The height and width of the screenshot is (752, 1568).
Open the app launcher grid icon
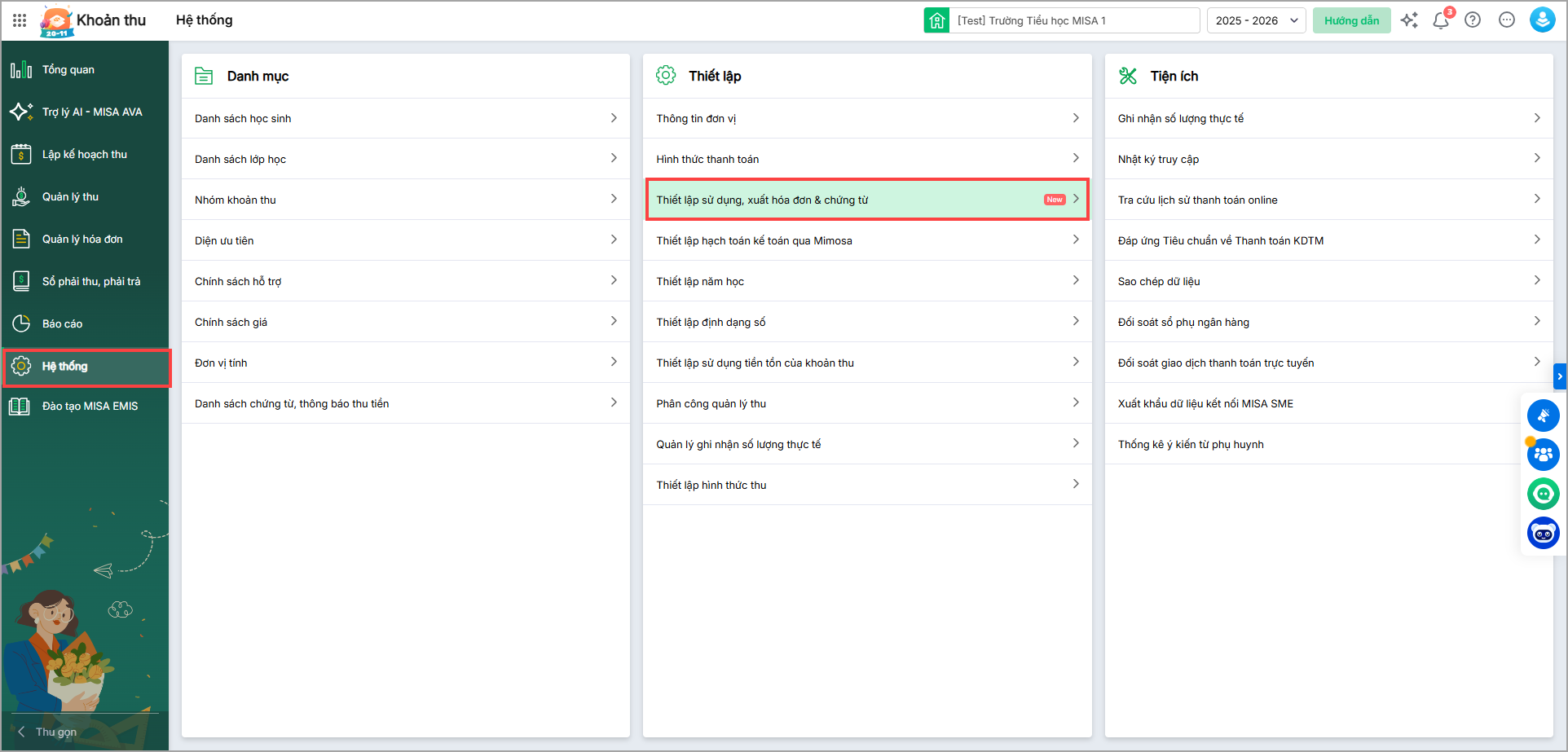tap(20, 20)
